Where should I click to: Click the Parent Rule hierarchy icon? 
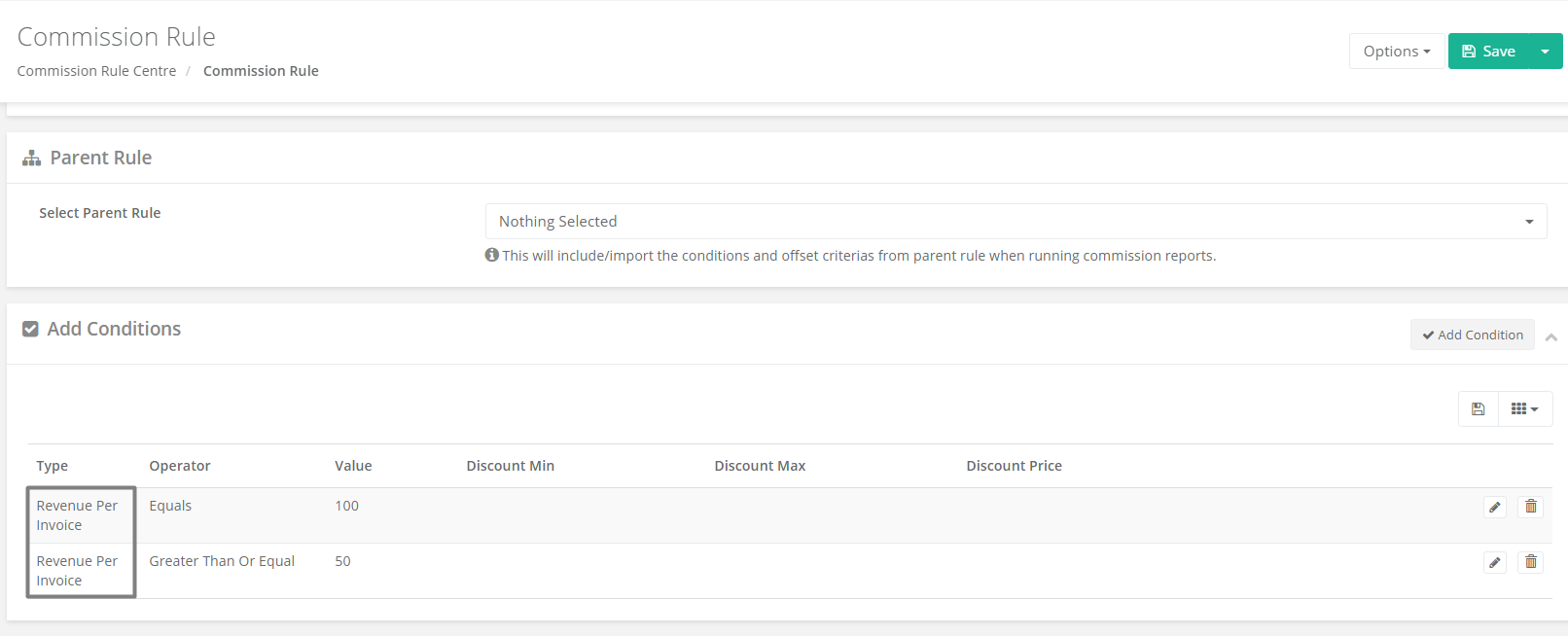point(32,158)
